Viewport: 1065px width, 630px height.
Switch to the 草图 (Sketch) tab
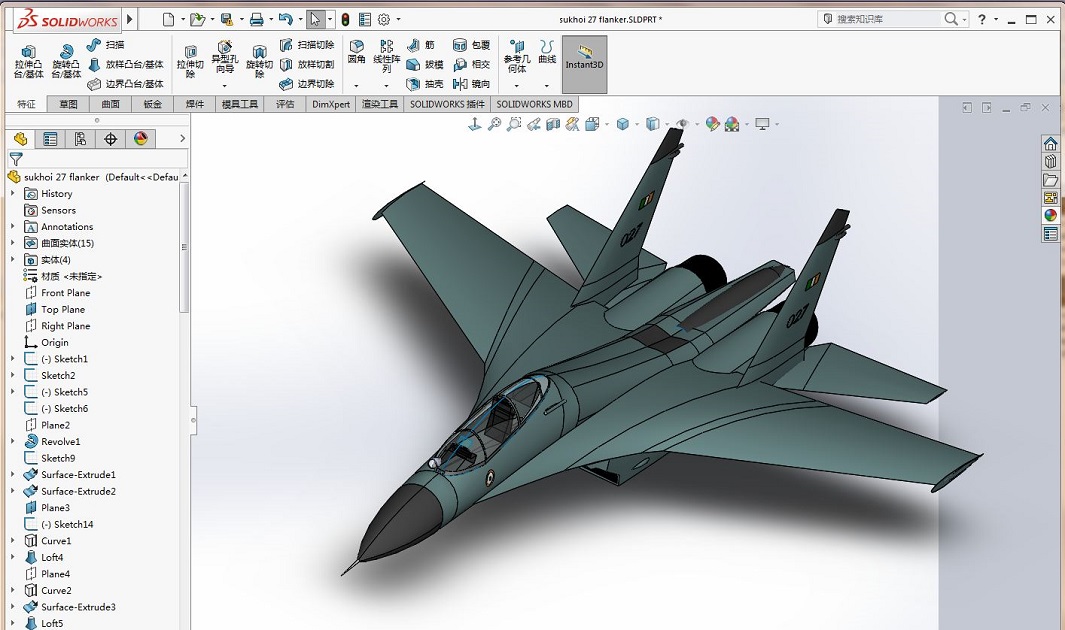pyautogui.click(x=69, y=104)
